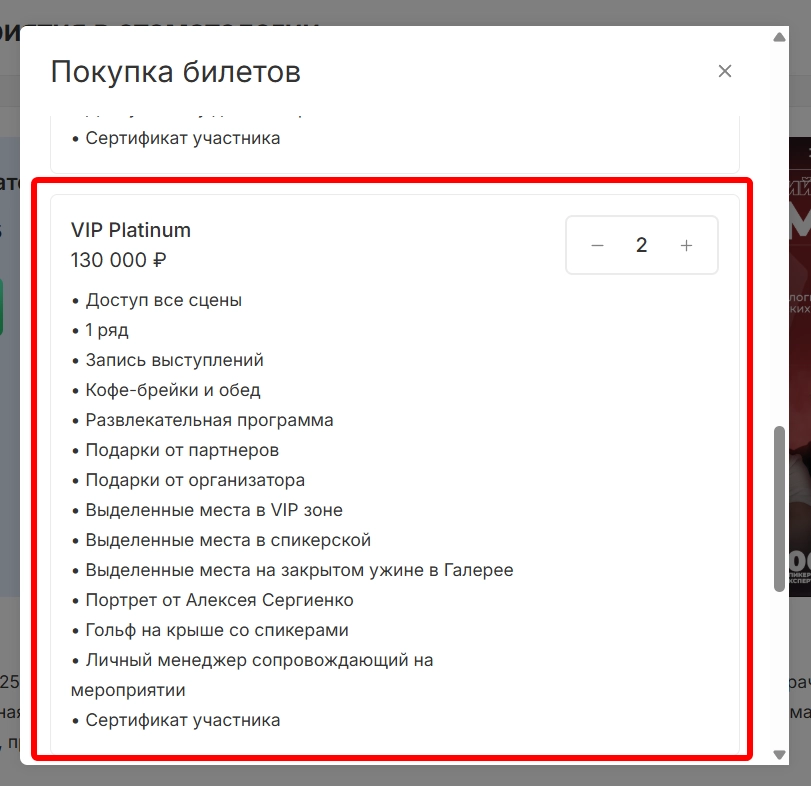This screenshot has width=811, height=786.
Task: Click the Кофе-брейки и обед line
Action: (x=172, y=390)
